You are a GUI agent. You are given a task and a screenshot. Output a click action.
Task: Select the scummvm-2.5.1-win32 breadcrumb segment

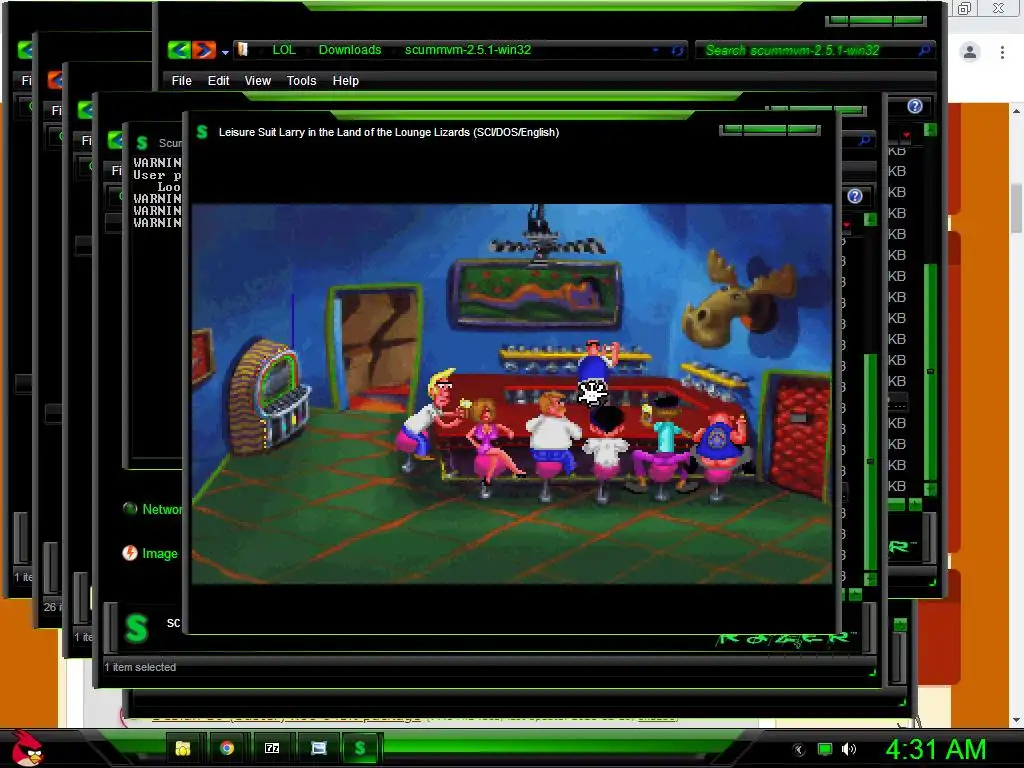pos(468,50)
